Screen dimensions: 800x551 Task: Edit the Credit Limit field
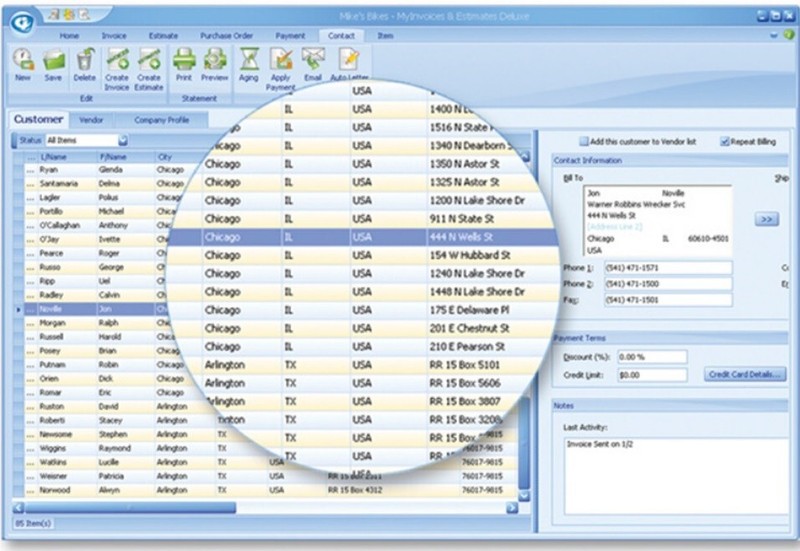[652, 375]
